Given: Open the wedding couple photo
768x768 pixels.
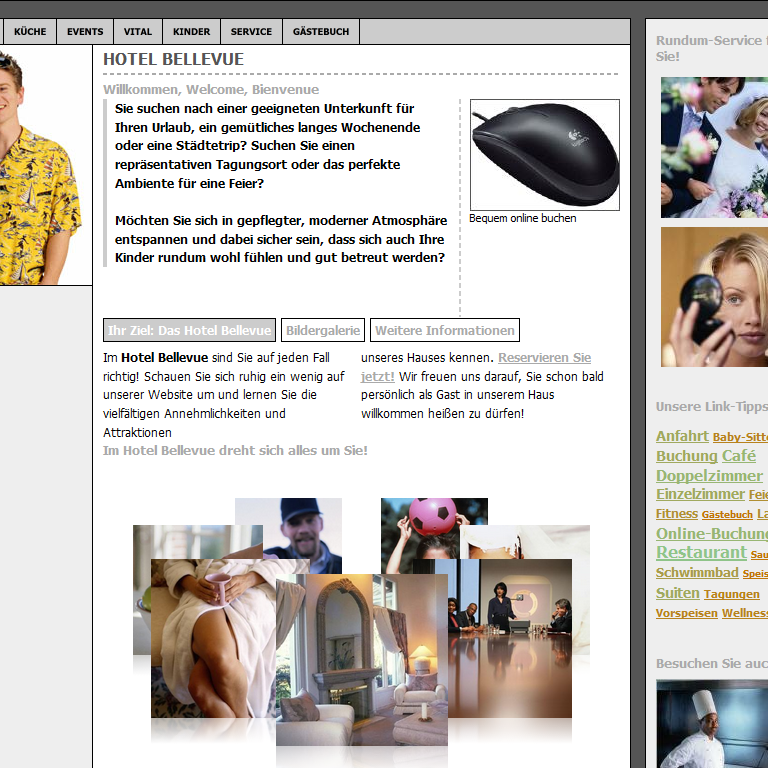Looking at the screenshot, I should tap(714, 147).
